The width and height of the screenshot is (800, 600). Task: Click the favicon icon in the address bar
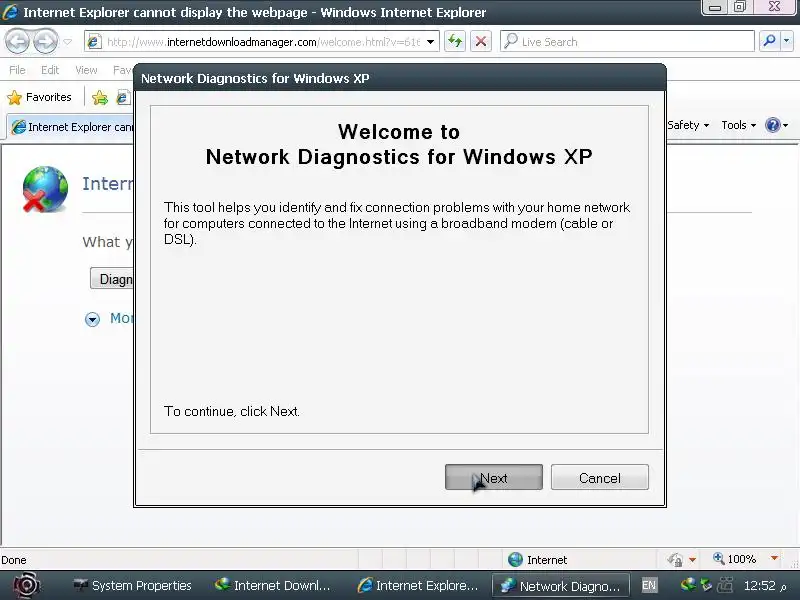pyautogui.click(x=94, y=42)
